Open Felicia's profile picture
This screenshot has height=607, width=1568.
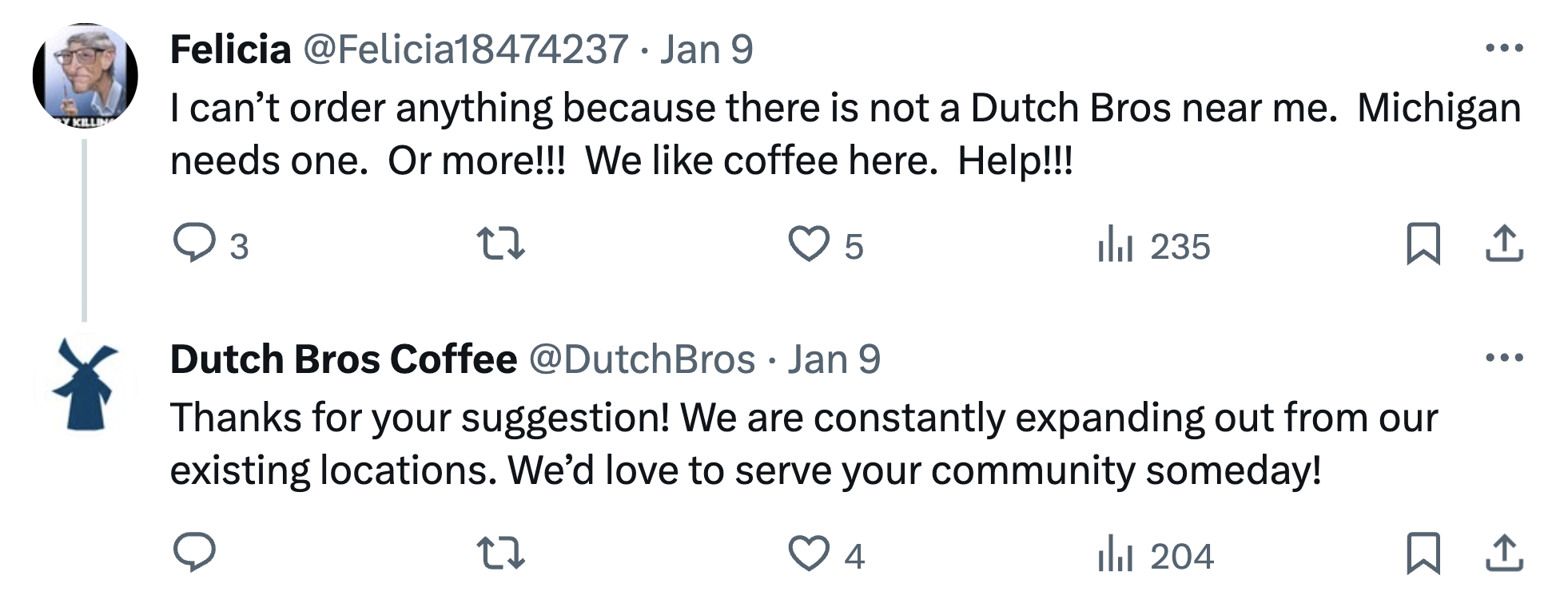pyautogui.click(x=86, y=76)
